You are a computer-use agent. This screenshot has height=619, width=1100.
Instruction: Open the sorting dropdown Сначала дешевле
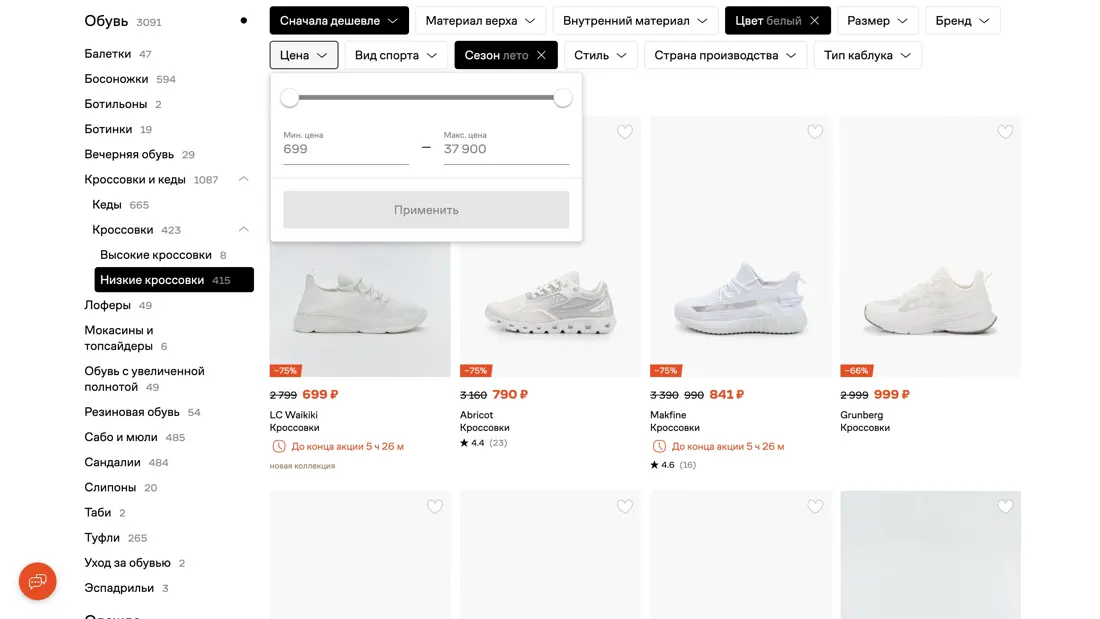point(339,20)
